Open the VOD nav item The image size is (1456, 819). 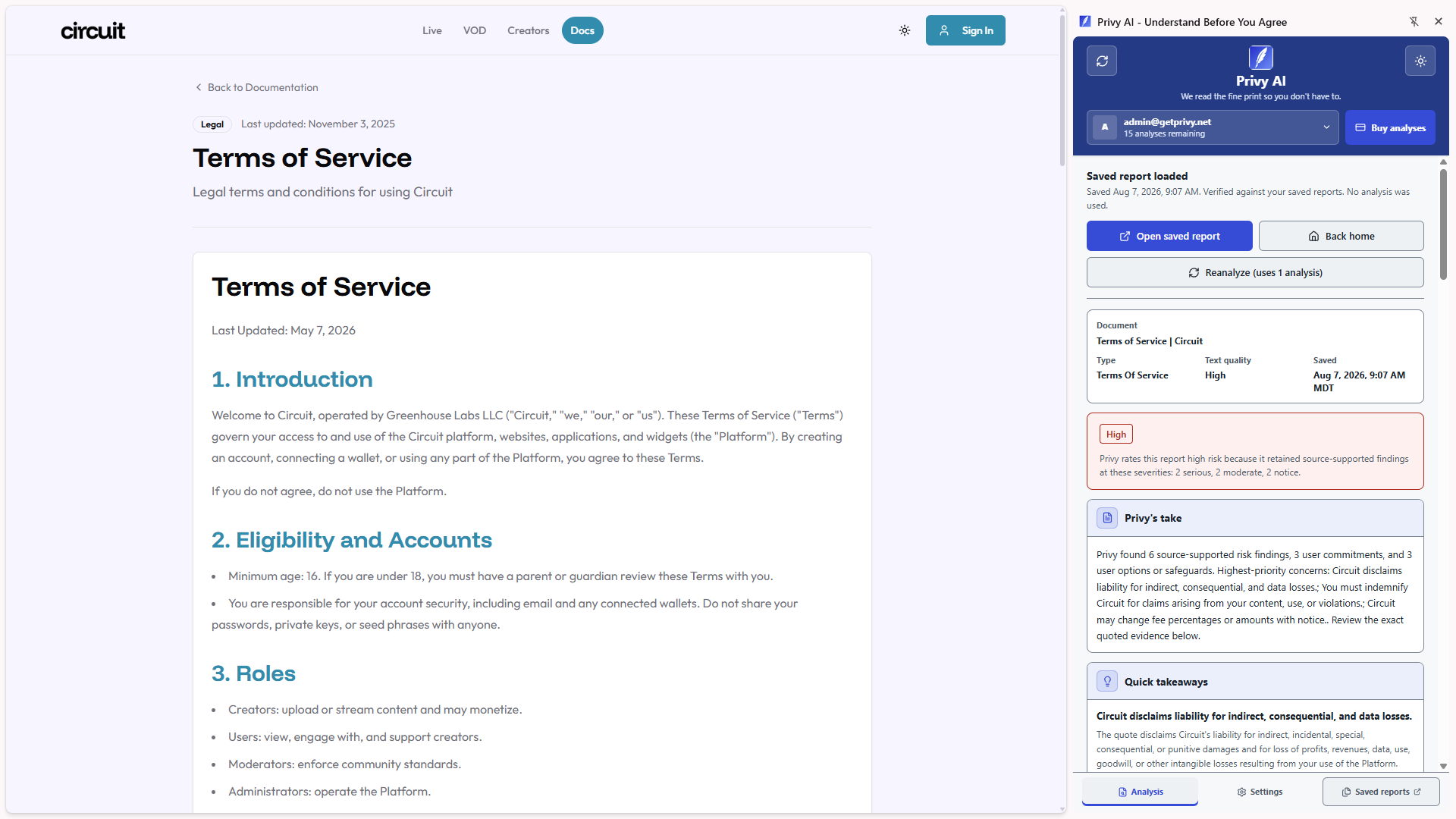[x=475, y=30]
